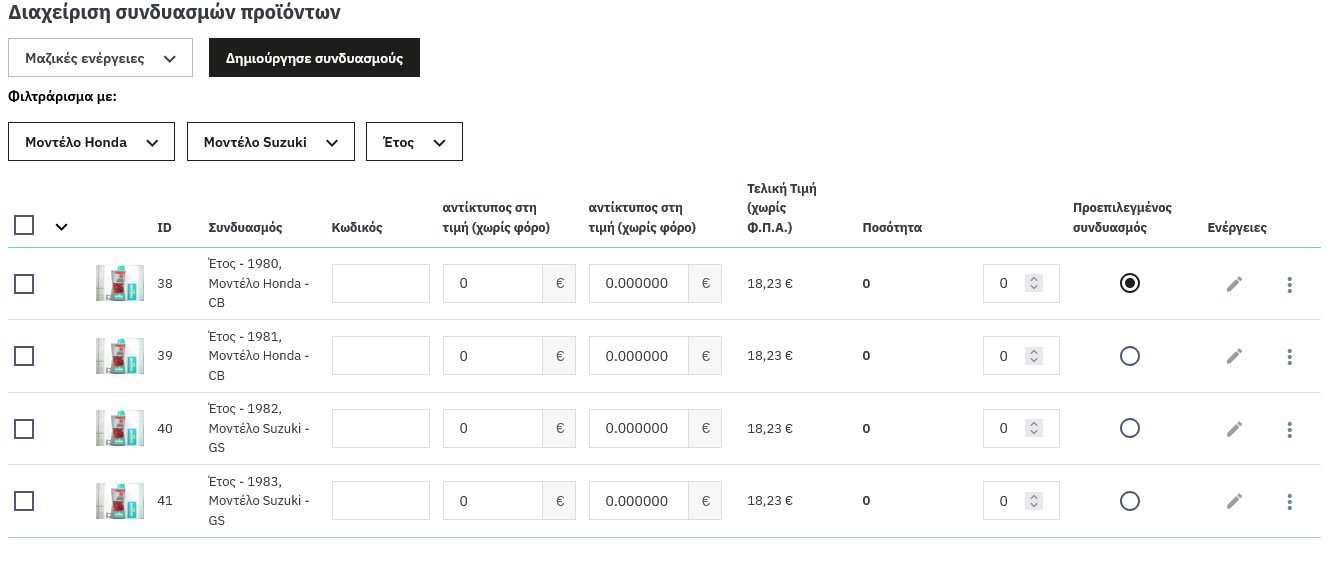1337x572 pixels.
Task: Click edit pencil icon for combination 38
Action: tap(1234, 284)
